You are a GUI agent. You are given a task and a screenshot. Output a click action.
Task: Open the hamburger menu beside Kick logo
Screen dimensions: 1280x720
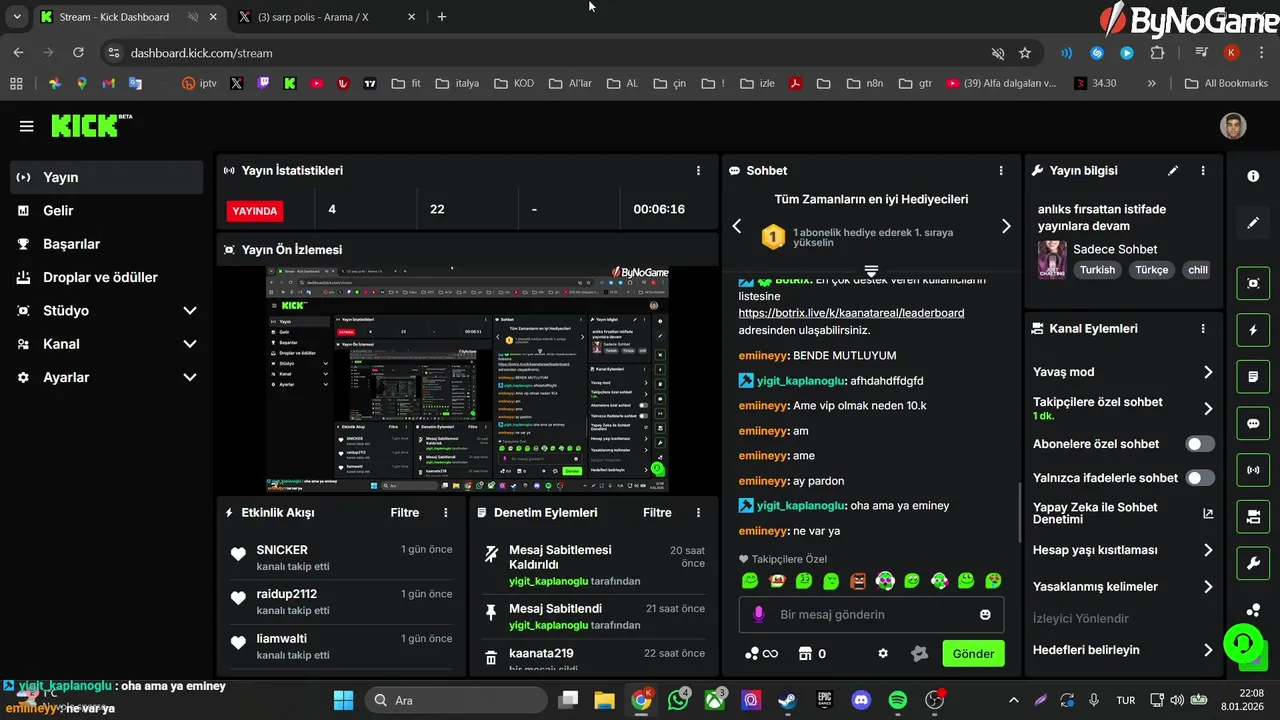click(26, 126)
